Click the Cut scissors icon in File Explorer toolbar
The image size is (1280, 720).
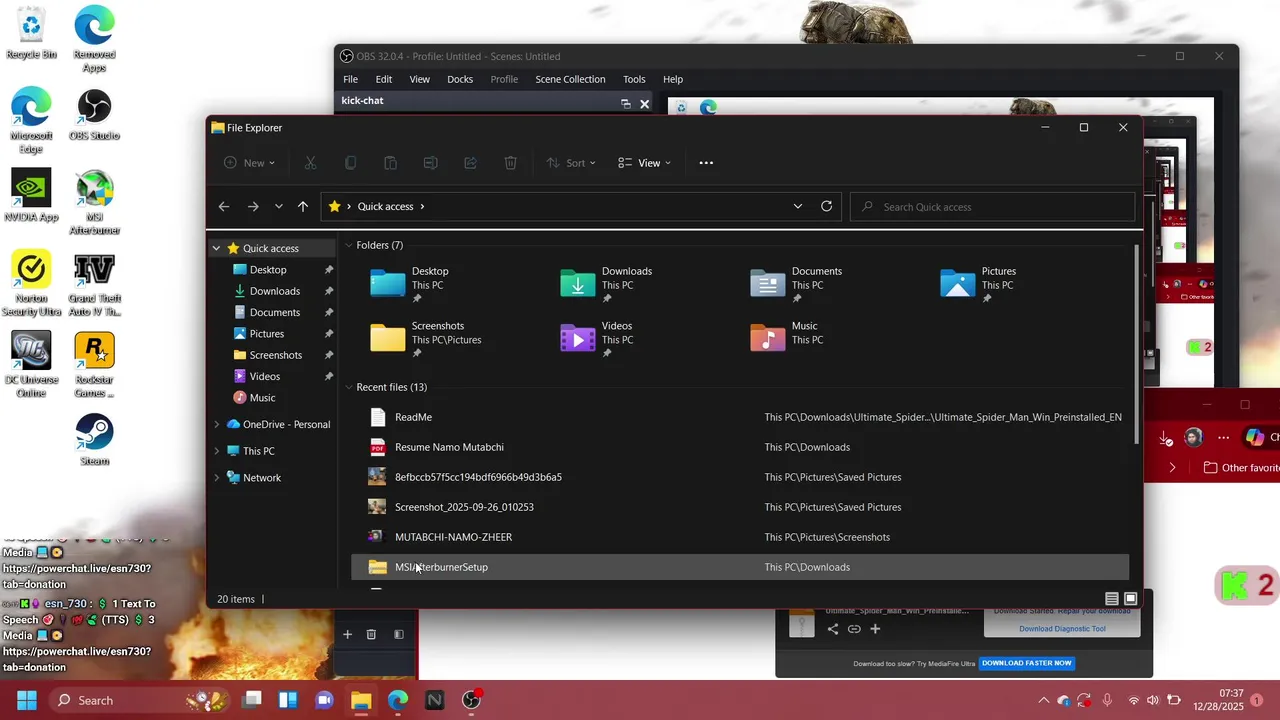tap(310, 163)
